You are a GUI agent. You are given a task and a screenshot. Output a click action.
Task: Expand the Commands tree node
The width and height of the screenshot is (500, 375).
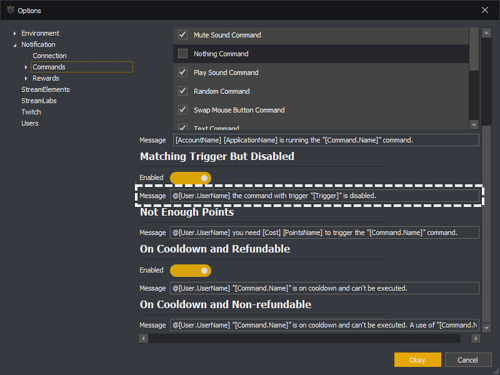coord(26,67)
